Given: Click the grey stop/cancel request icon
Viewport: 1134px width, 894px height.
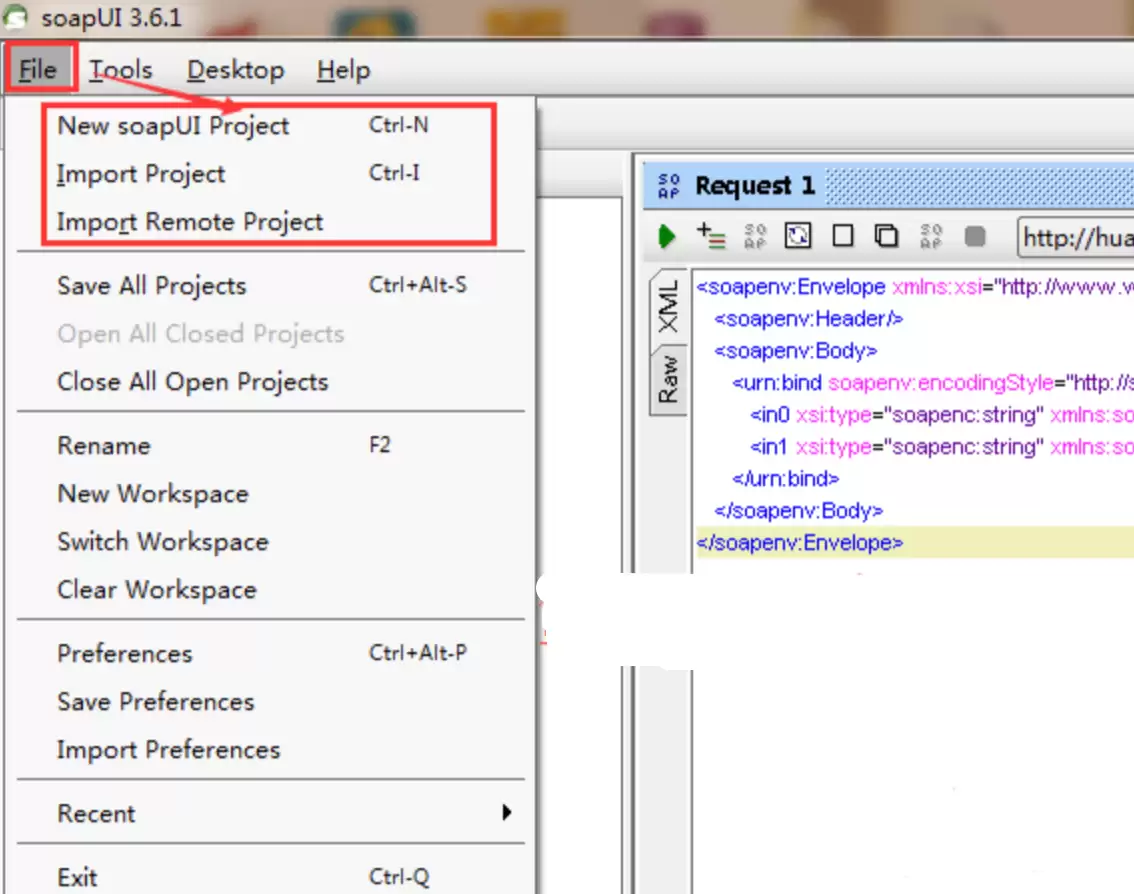Looking at the screenshot, I should coord(975,236).
